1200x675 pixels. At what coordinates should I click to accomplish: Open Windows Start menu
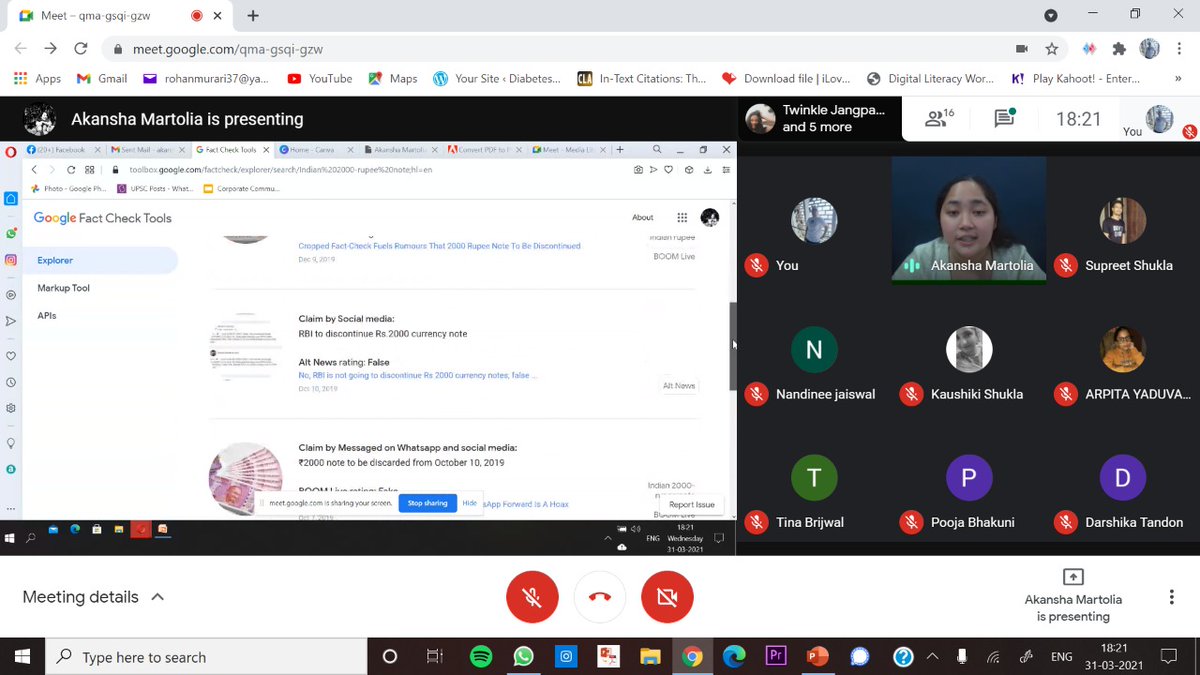pyautogui.click(x=21, y=657)
